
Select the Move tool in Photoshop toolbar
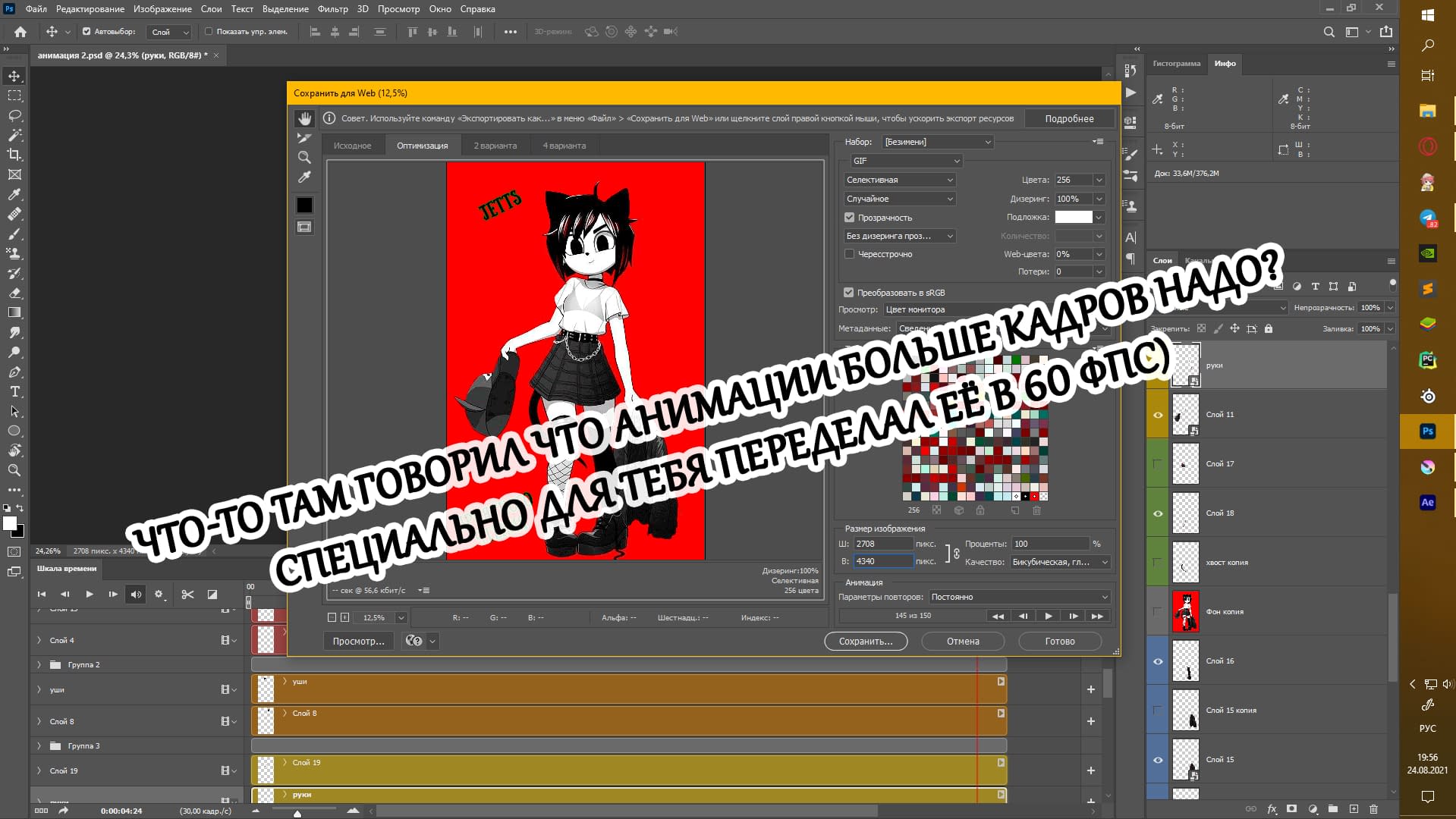coord(14,76)
